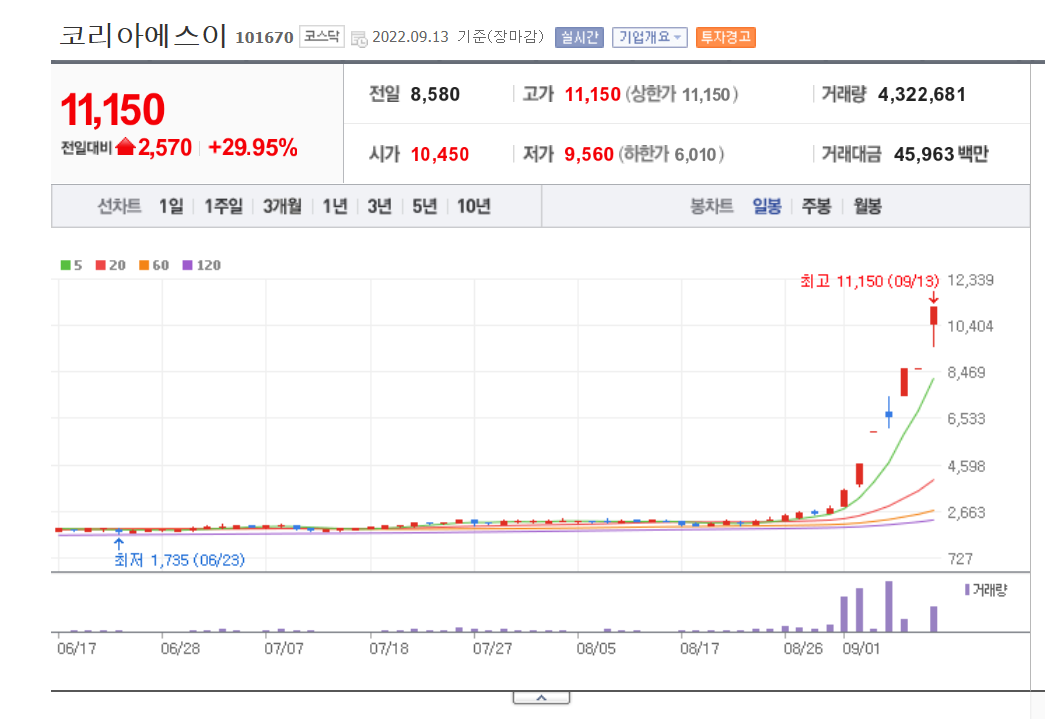This screenshot has width=1045, height=719.
Task: Click low price value 9,560
Action: 588,154
